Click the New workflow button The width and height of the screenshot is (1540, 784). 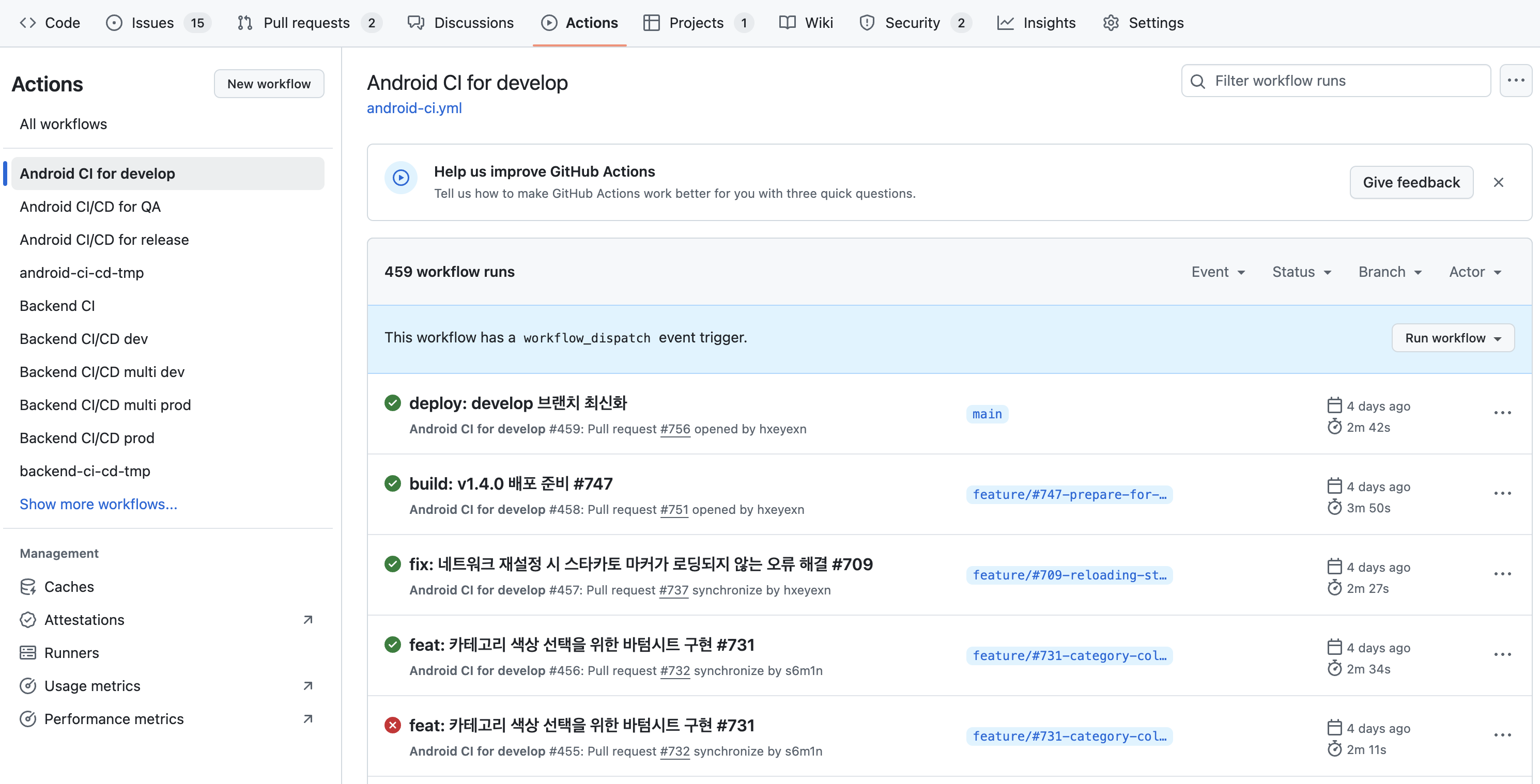click(x=268, y=84)
